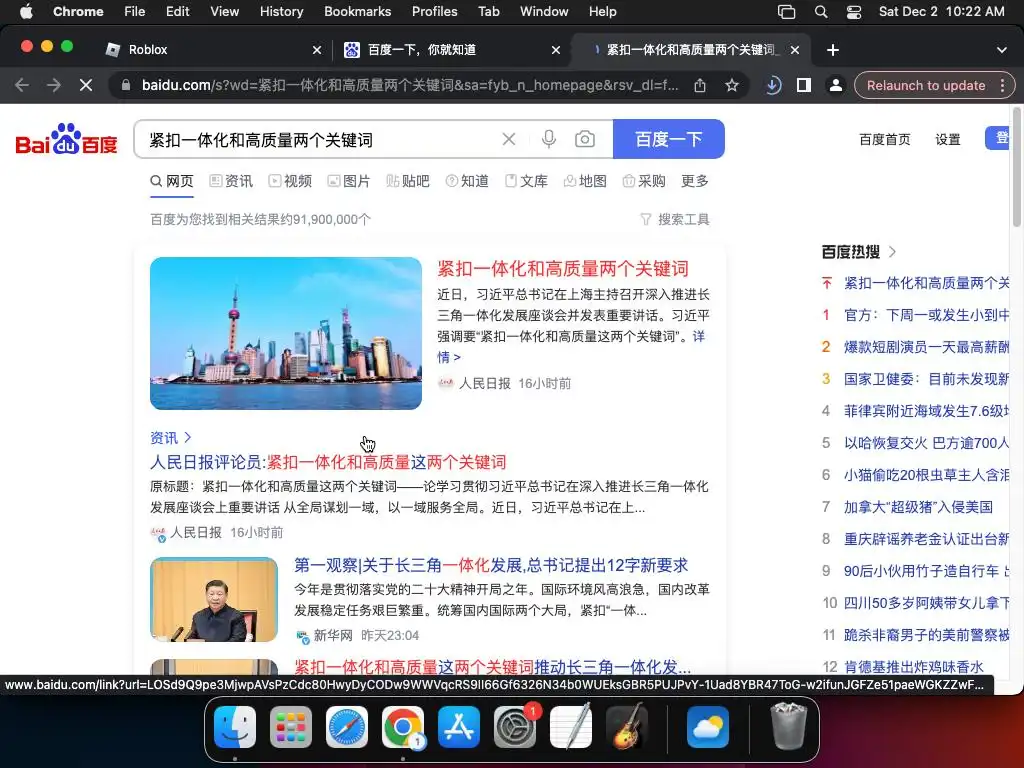Open the site security lock icon
Image resolution: width=1024 pixels, height=768 pixels.
[126, 86]
